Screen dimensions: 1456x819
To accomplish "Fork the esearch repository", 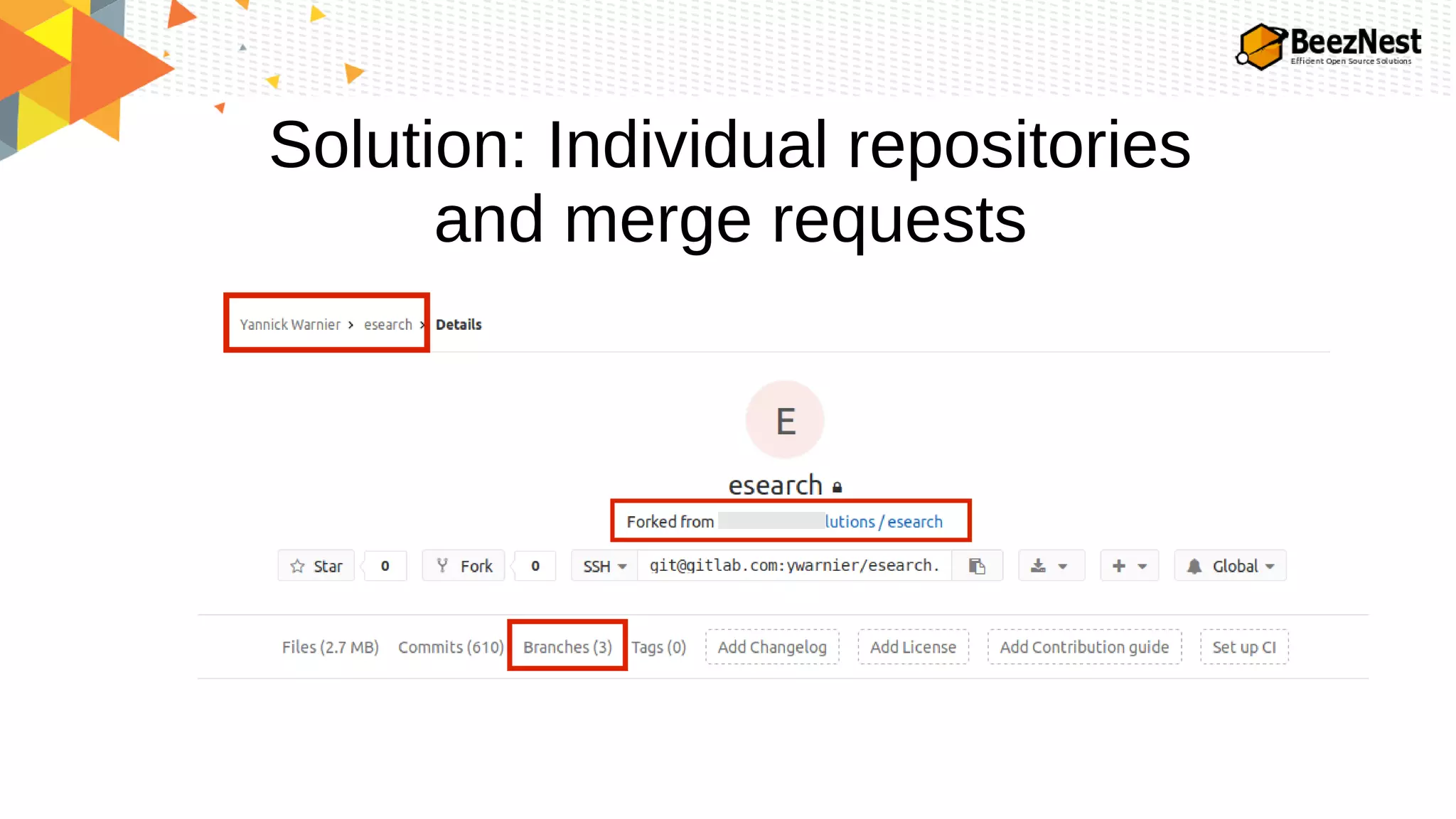I will [x=464, y=566].
